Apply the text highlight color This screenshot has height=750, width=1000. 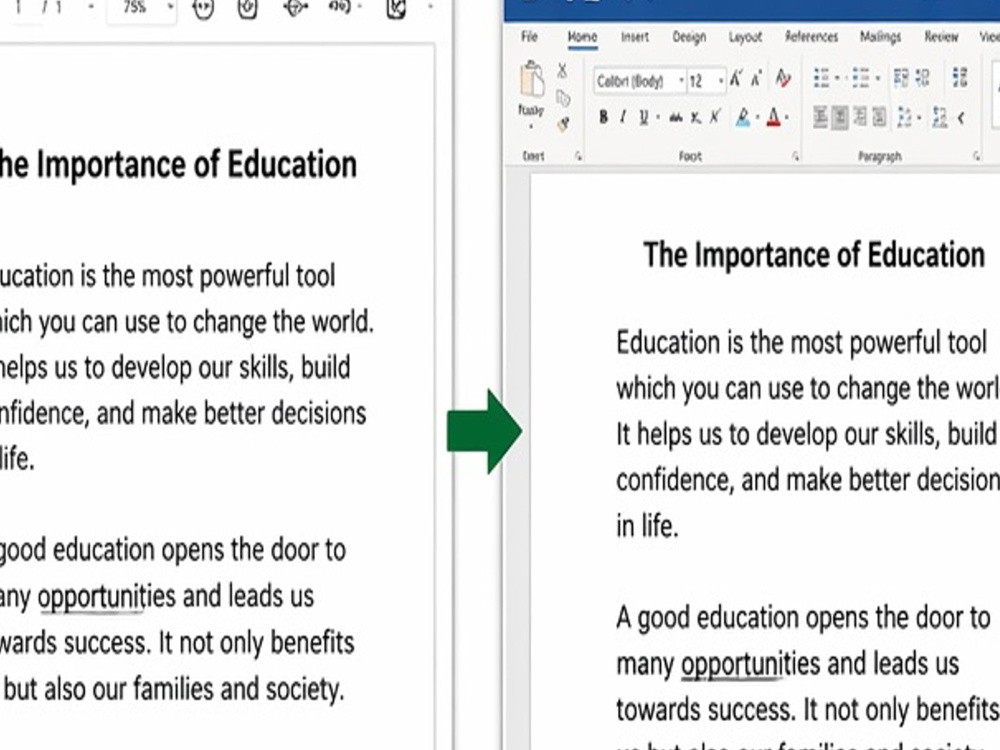coord(743,117)
